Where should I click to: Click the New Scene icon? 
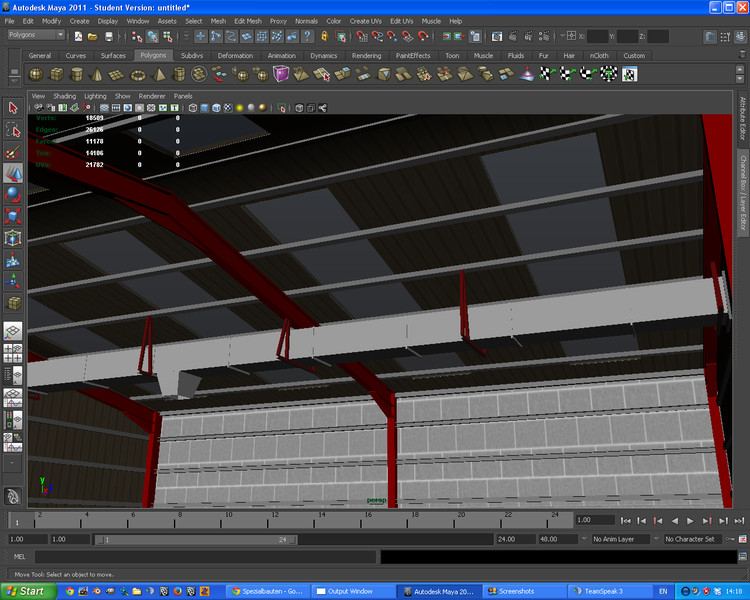point(78,36)
